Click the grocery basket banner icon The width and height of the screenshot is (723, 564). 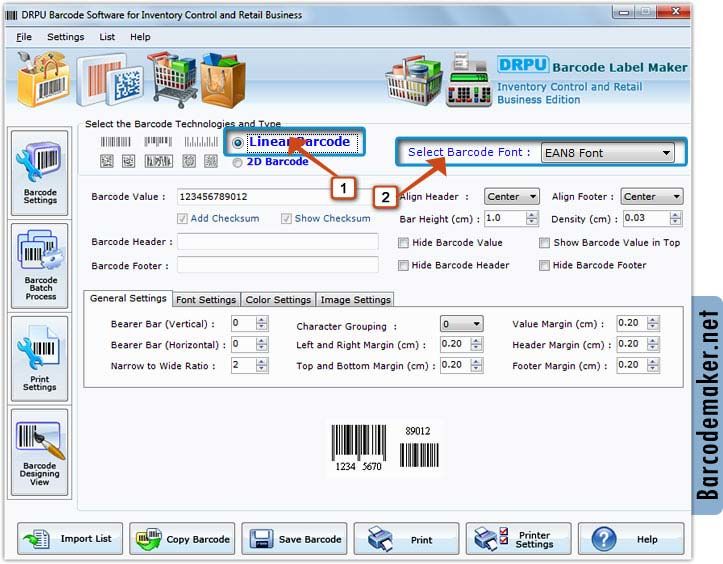(414, 81)
